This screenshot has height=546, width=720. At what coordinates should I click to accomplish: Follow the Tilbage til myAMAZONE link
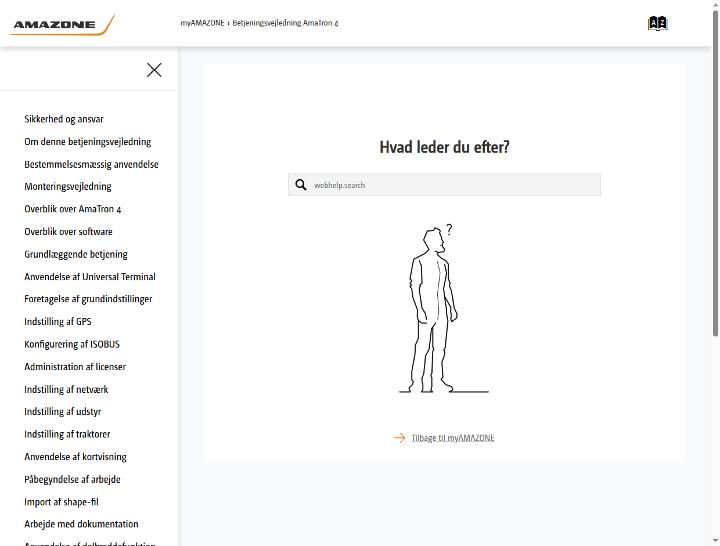(x=453, y=438)
